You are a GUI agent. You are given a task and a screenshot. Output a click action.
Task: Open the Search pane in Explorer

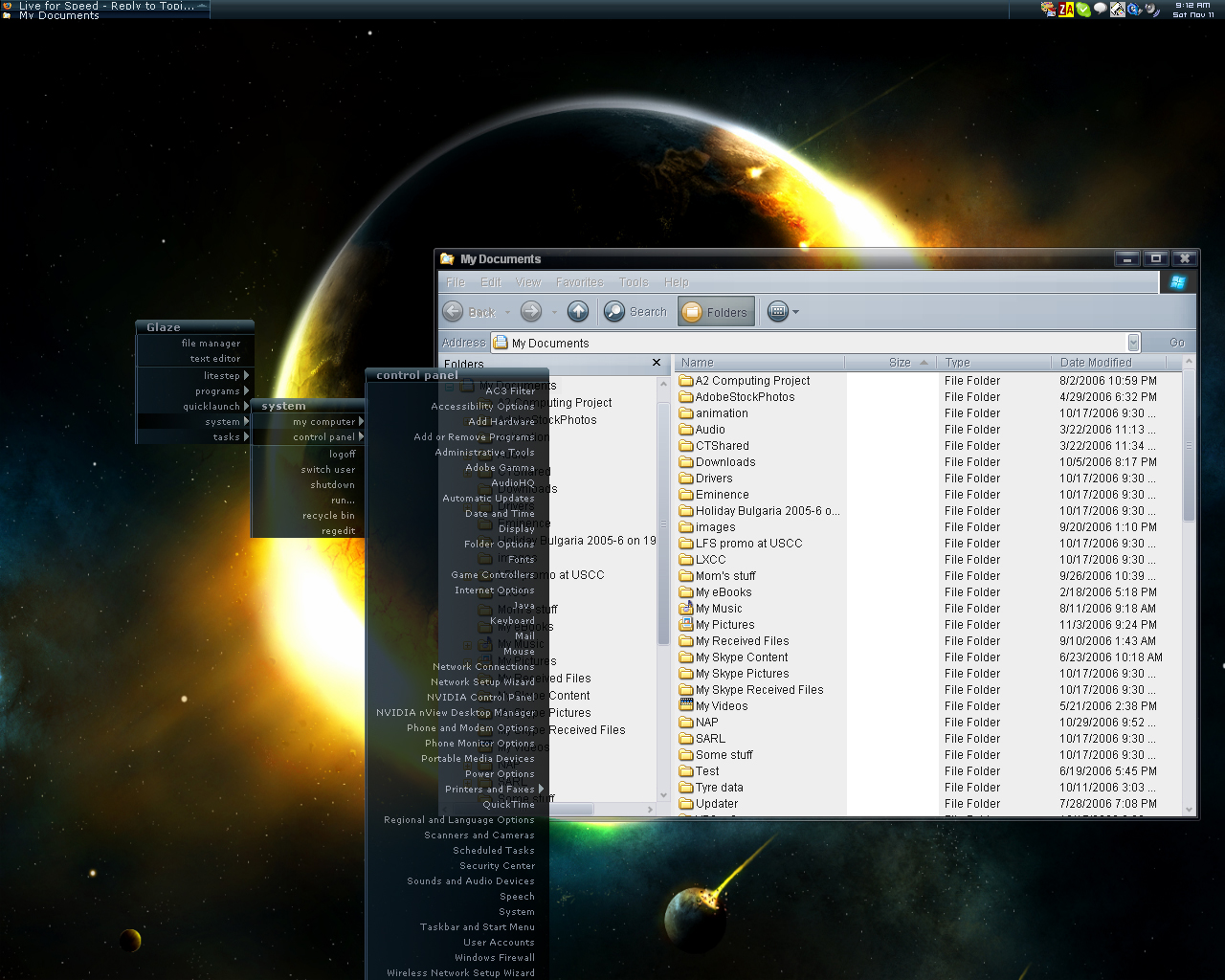[635, 312]
